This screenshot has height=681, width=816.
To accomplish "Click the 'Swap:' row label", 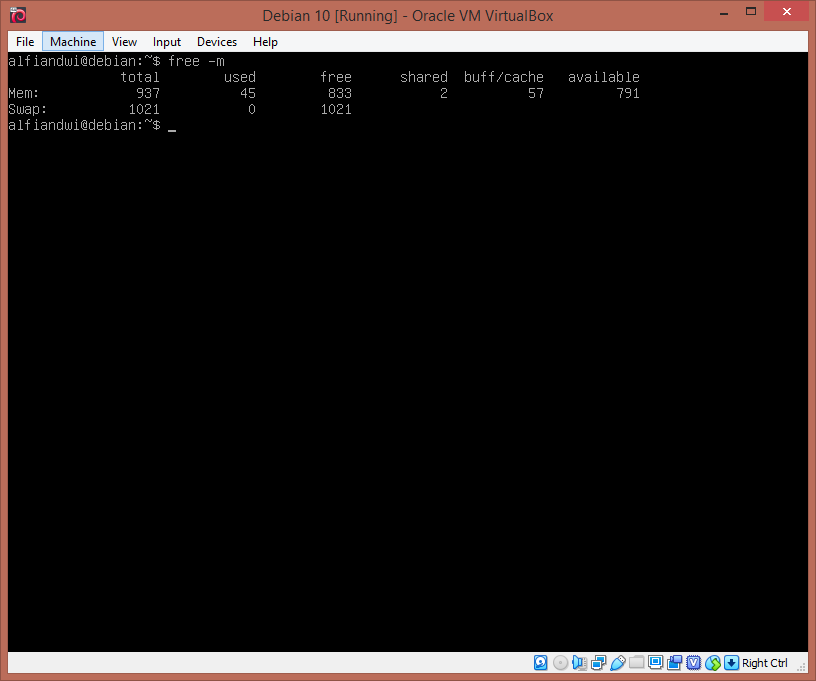I will click(x=28, y=109).
